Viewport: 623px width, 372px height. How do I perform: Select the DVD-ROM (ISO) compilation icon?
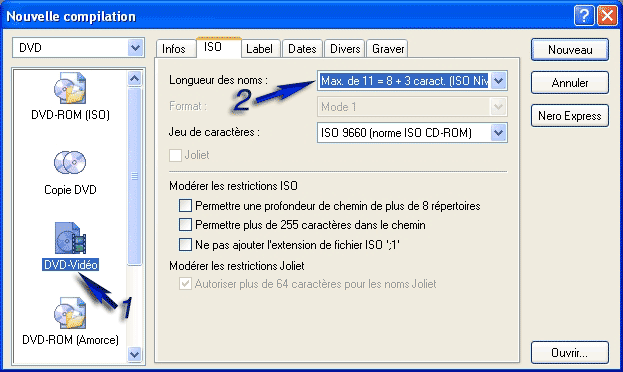coord(70,88)
